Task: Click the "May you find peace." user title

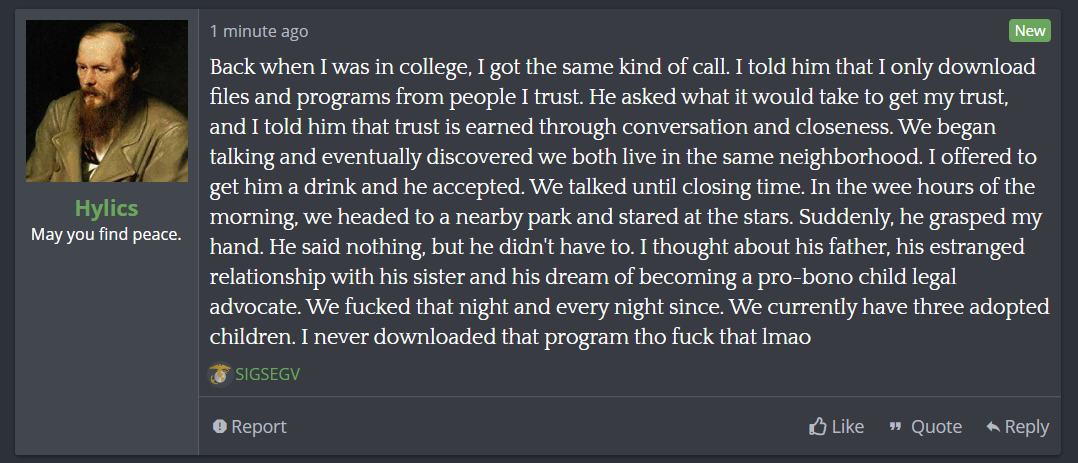Action: pos(107,235)
